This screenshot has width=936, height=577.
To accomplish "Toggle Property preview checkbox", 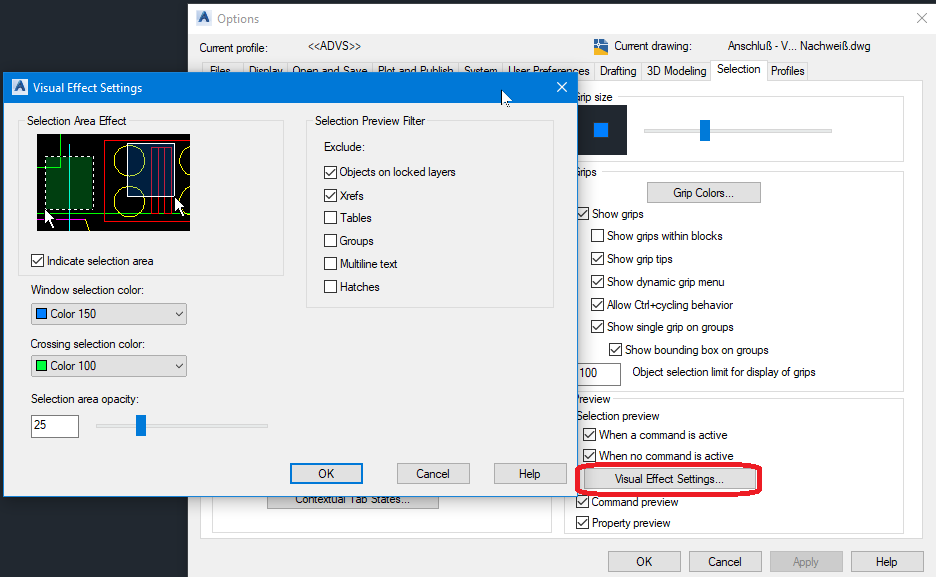I will coord(583,523).
